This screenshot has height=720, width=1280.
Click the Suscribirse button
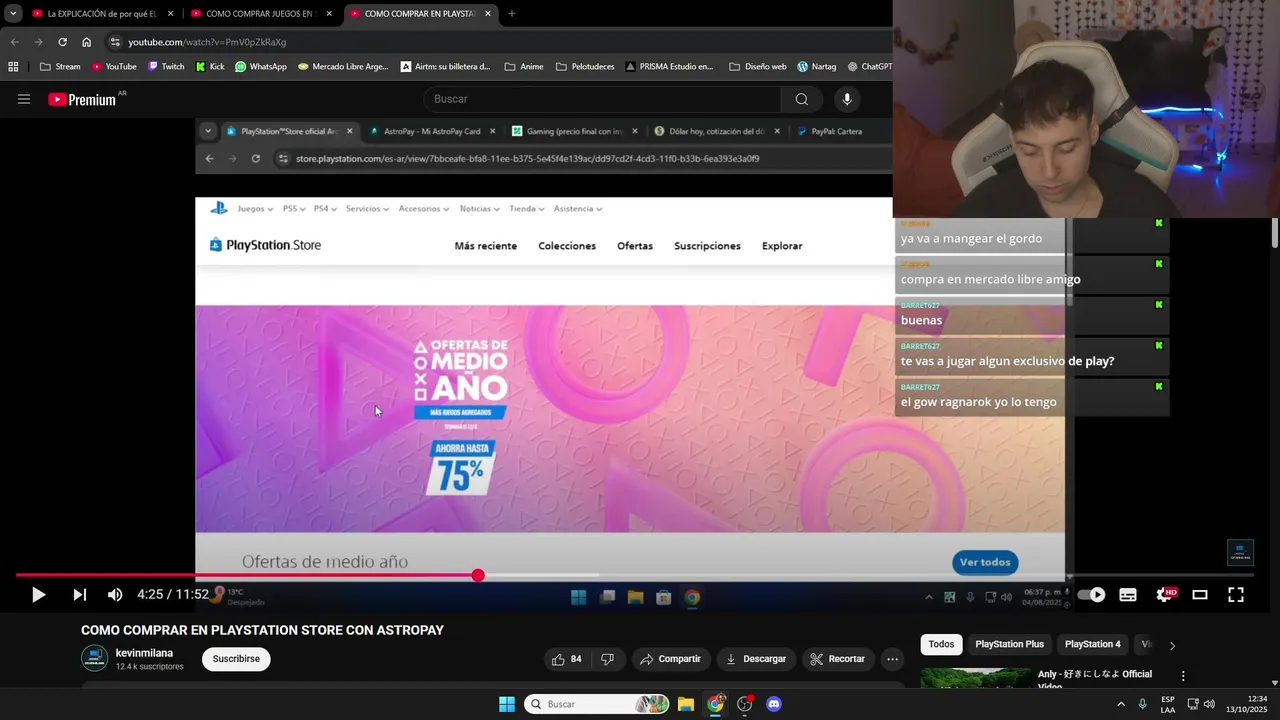click(x=236, y=659)
